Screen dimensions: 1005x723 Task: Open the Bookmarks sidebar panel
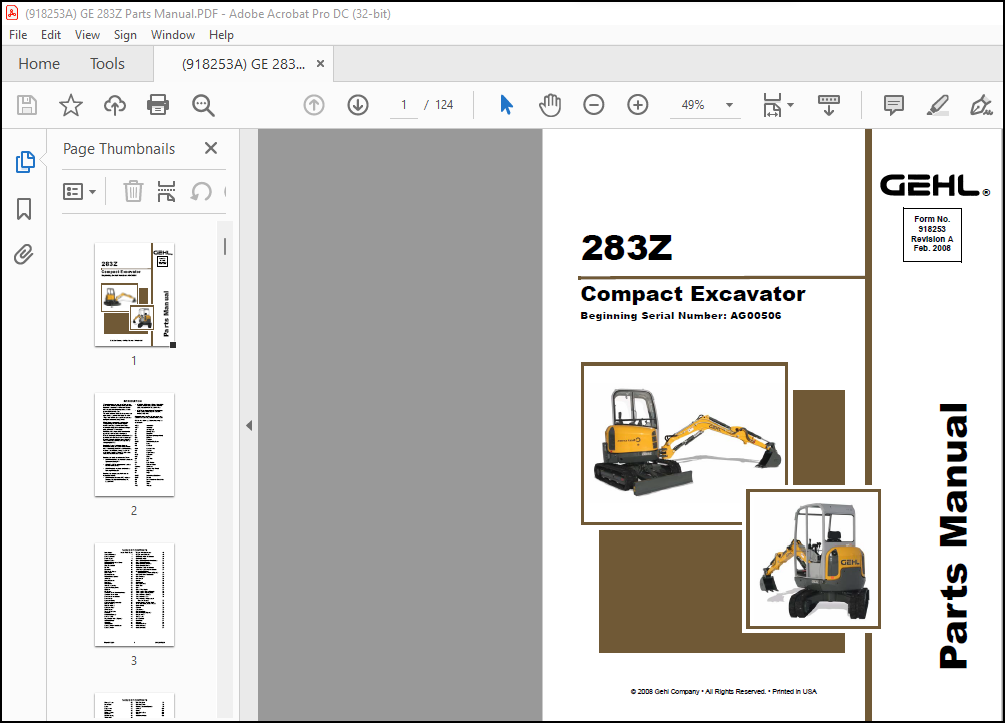[24, 209]
